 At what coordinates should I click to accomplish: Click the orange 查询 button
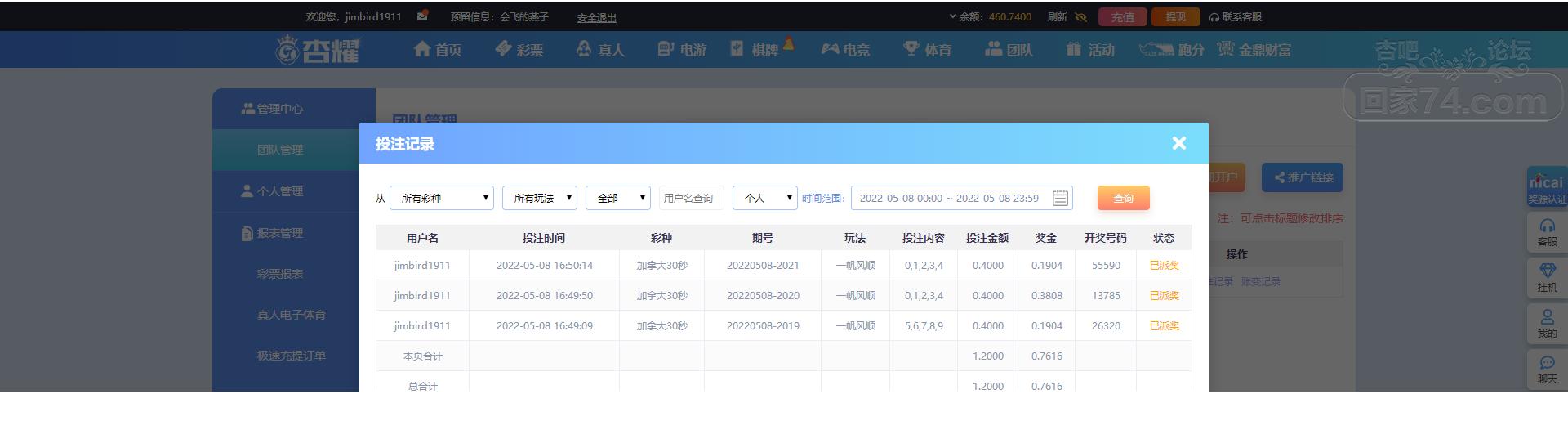click(1124, 198)
